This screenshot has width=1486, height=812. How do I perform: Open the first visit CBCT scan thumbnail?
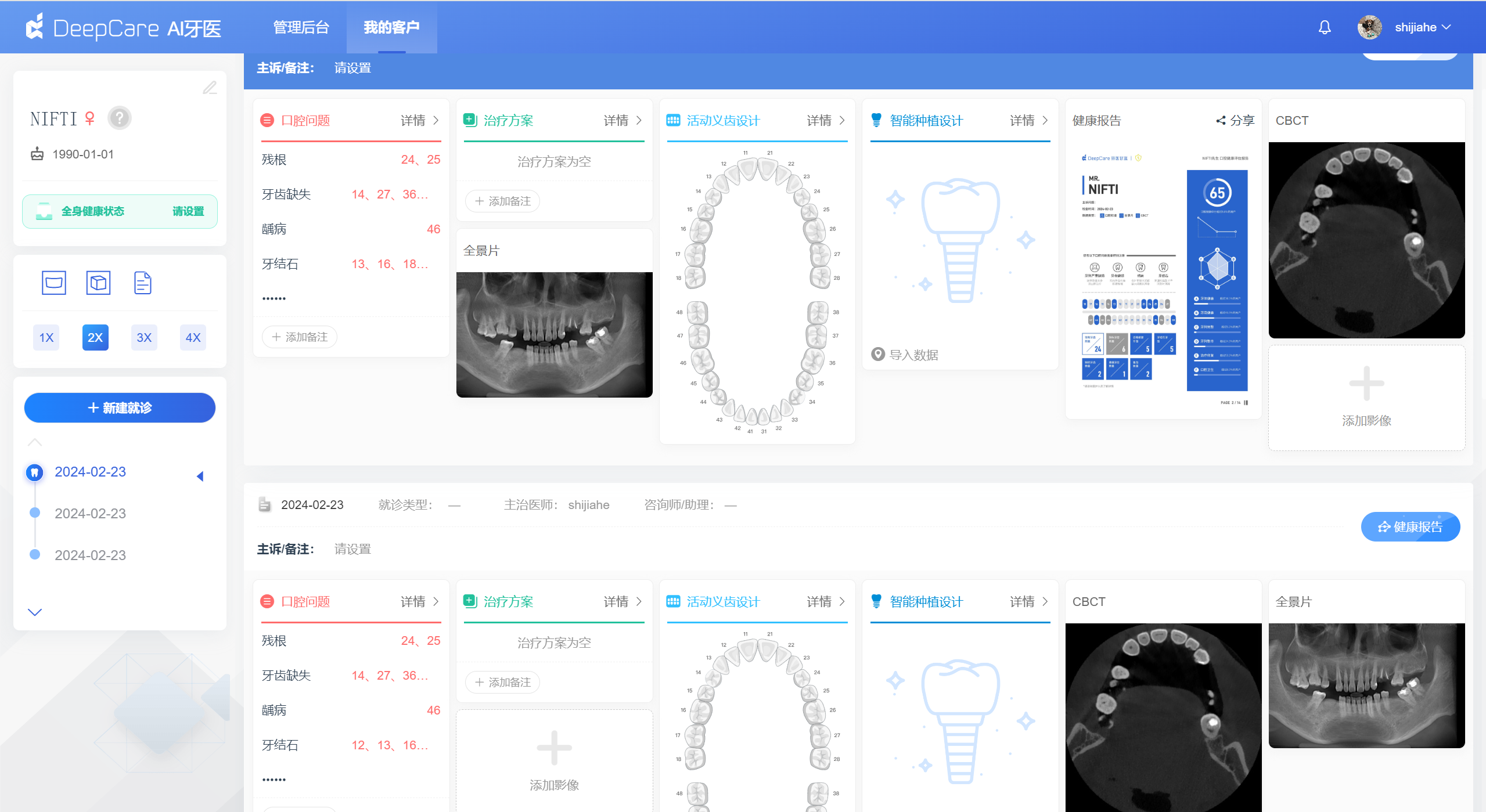(1366, 240)
